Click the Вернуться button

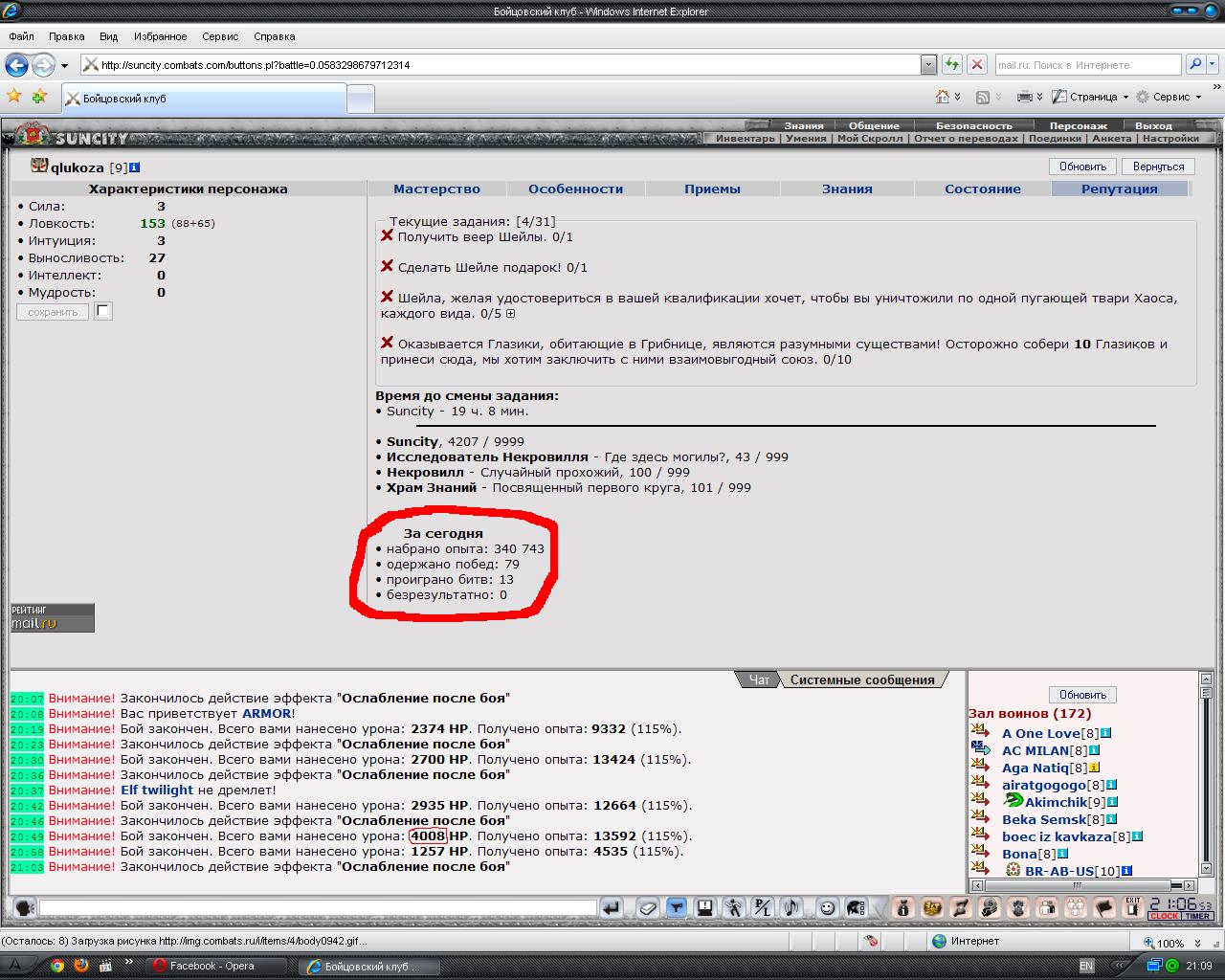pos(1158,167)
